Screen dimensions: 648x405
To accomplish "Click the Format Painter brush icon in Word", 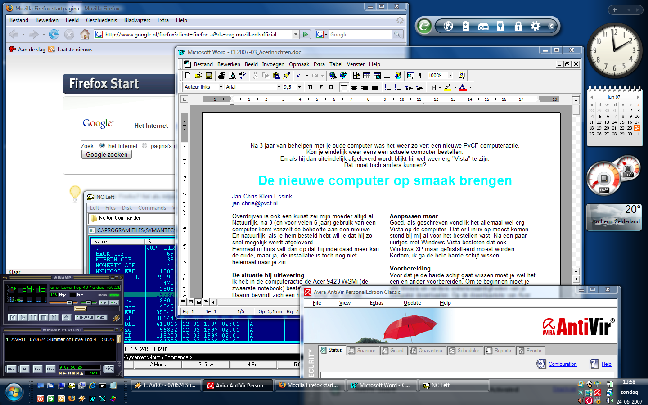I will tap(287, 76).
